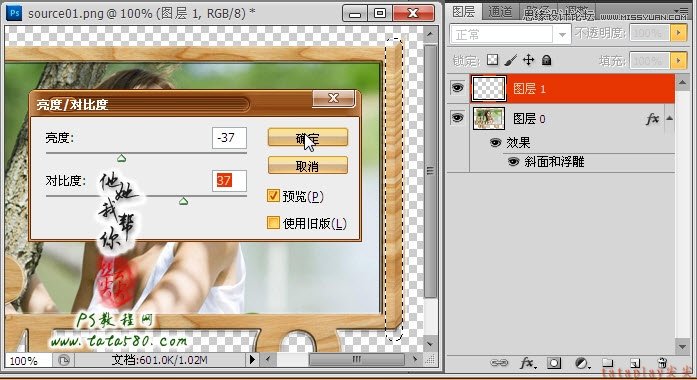The width and height of the screenshot is (697, 380).
Task: Create a new layer
Action: click(x=635, y=363)
